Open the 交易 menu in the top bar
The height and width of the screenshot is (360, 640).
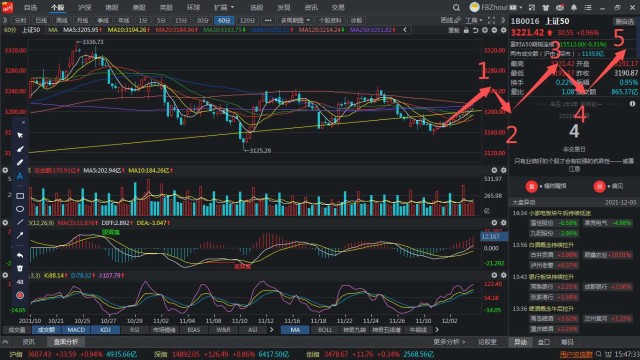[338, 7]
